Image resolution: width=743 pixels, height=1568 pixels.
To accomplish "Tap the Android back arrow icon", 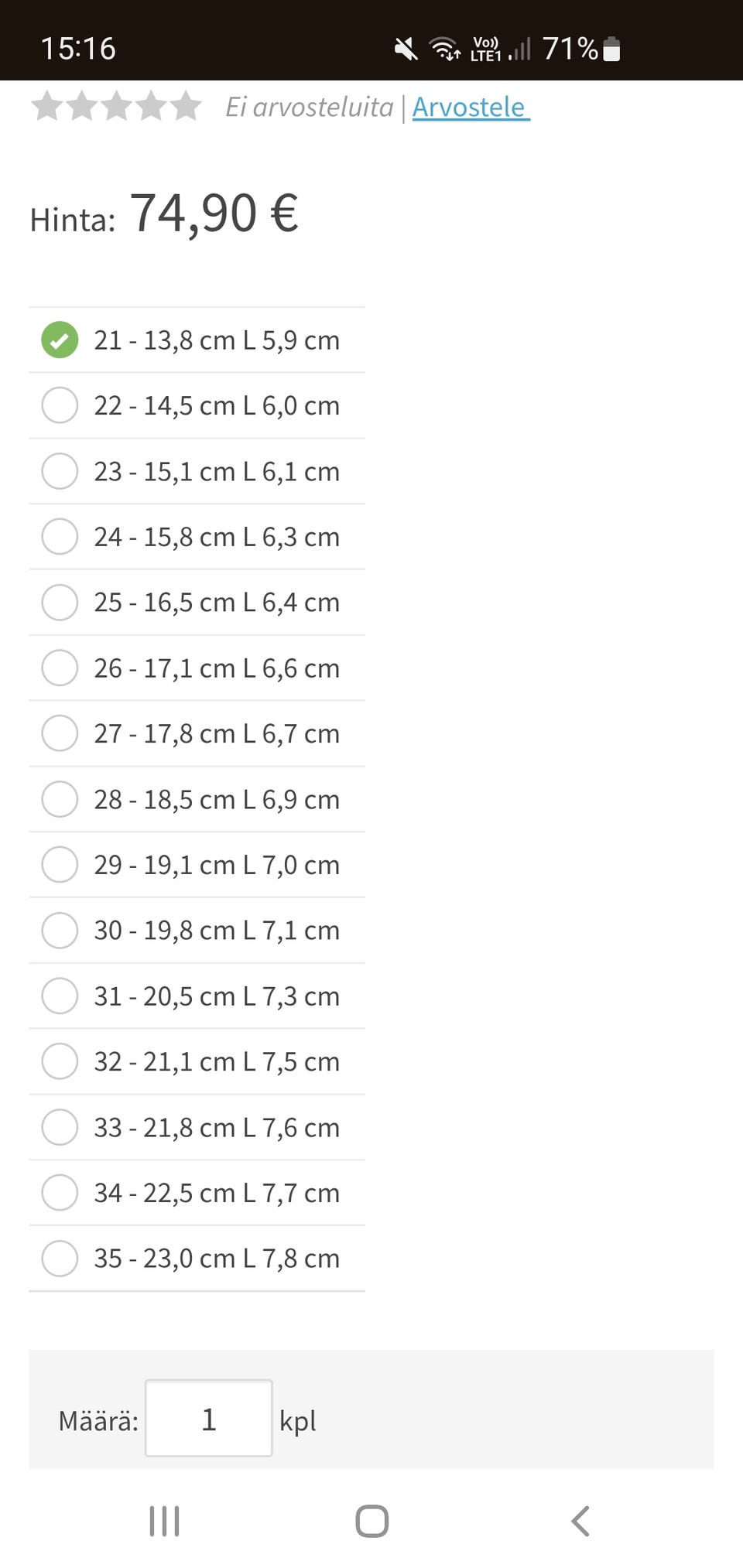I will 580,1521.
